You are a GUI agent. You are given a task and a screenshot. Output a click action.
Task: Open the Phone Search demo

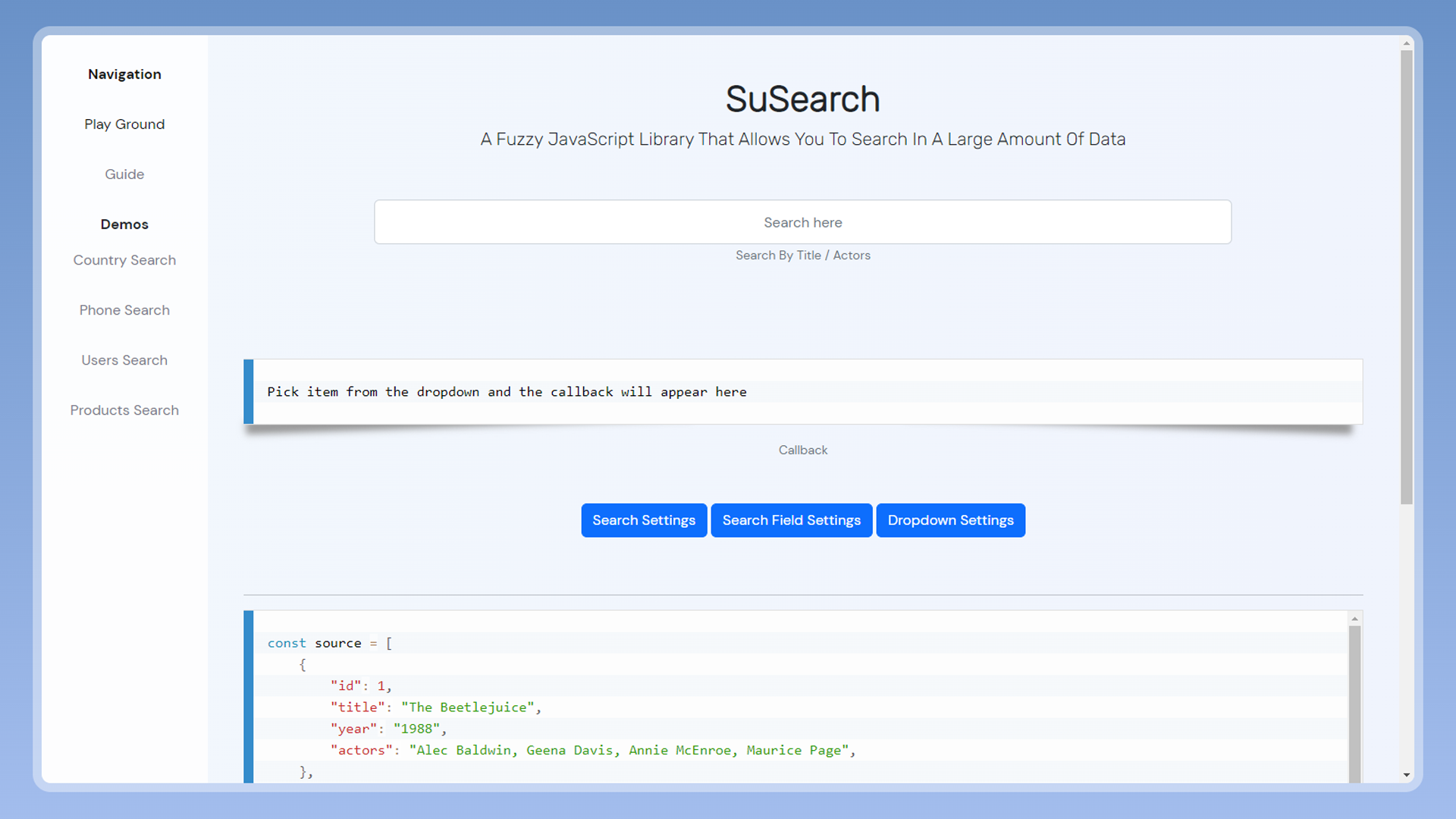click(124, 310)
